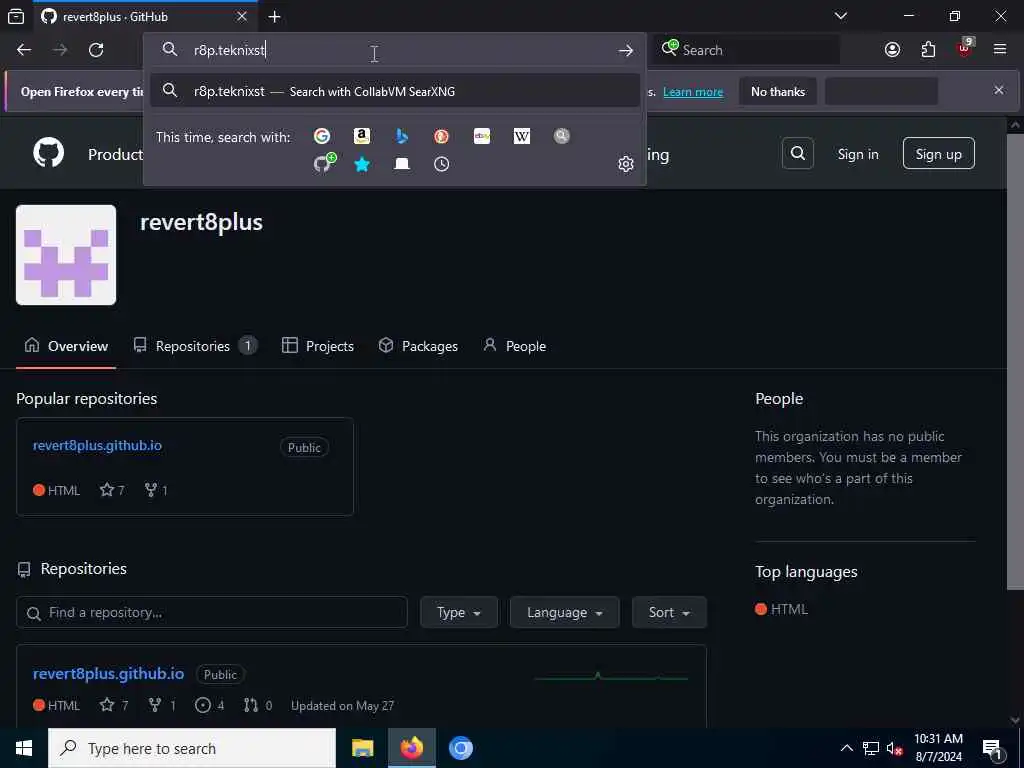
Task: Go to typed address with arrow
Action: coord(626,50)
